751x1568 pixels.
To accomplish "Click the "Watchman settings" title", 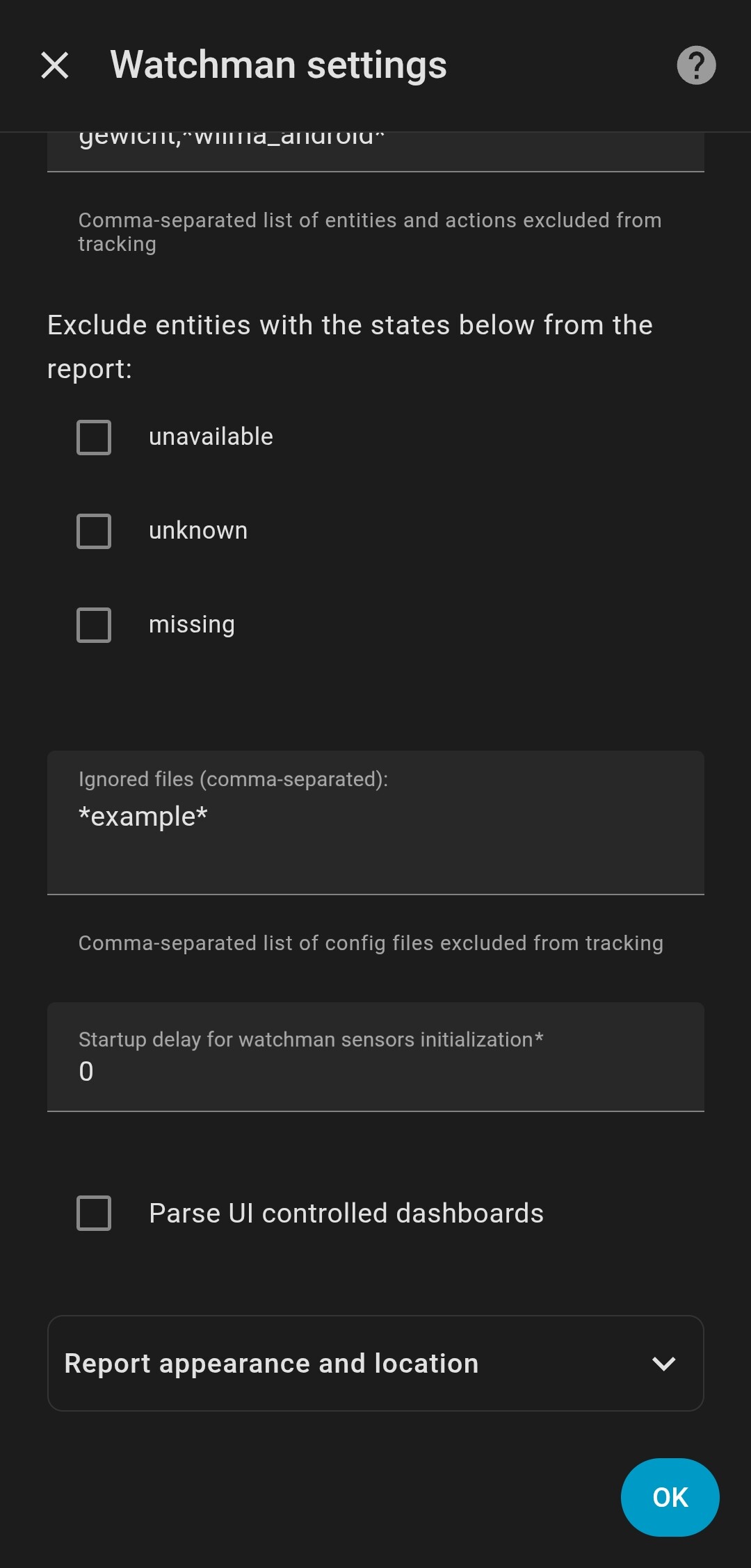I will click(x=278, y=65).
